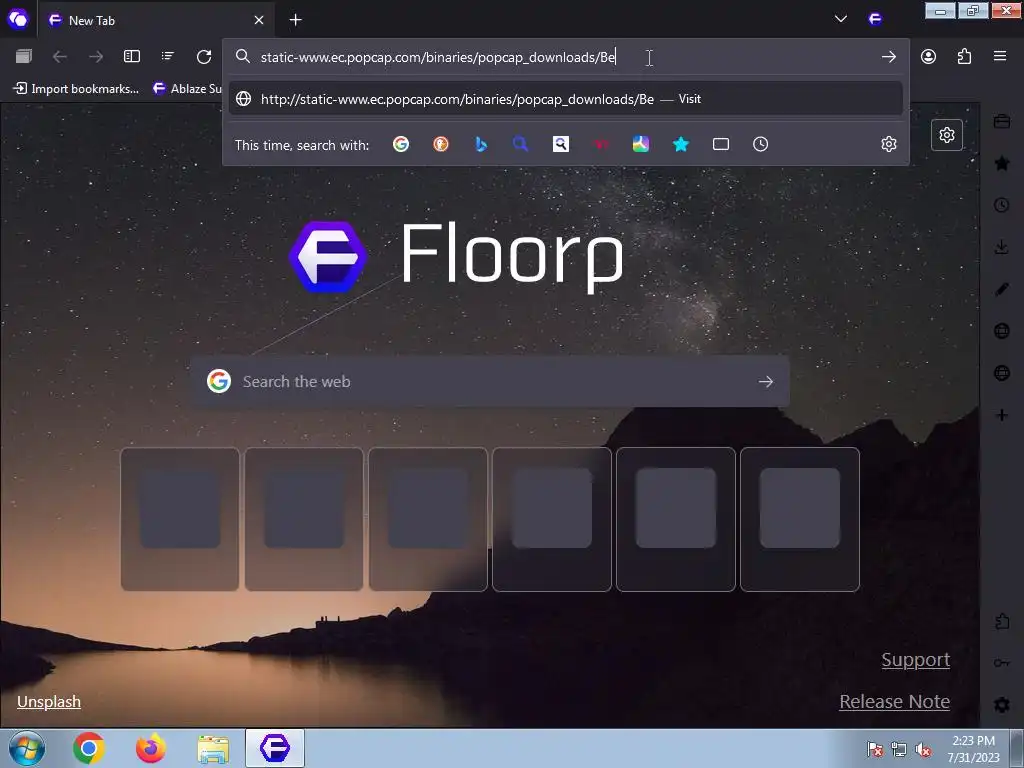This screenshot has height=768, width=1024.
Task: Search this time in open Tabs
Action: (x=720, y=144)
